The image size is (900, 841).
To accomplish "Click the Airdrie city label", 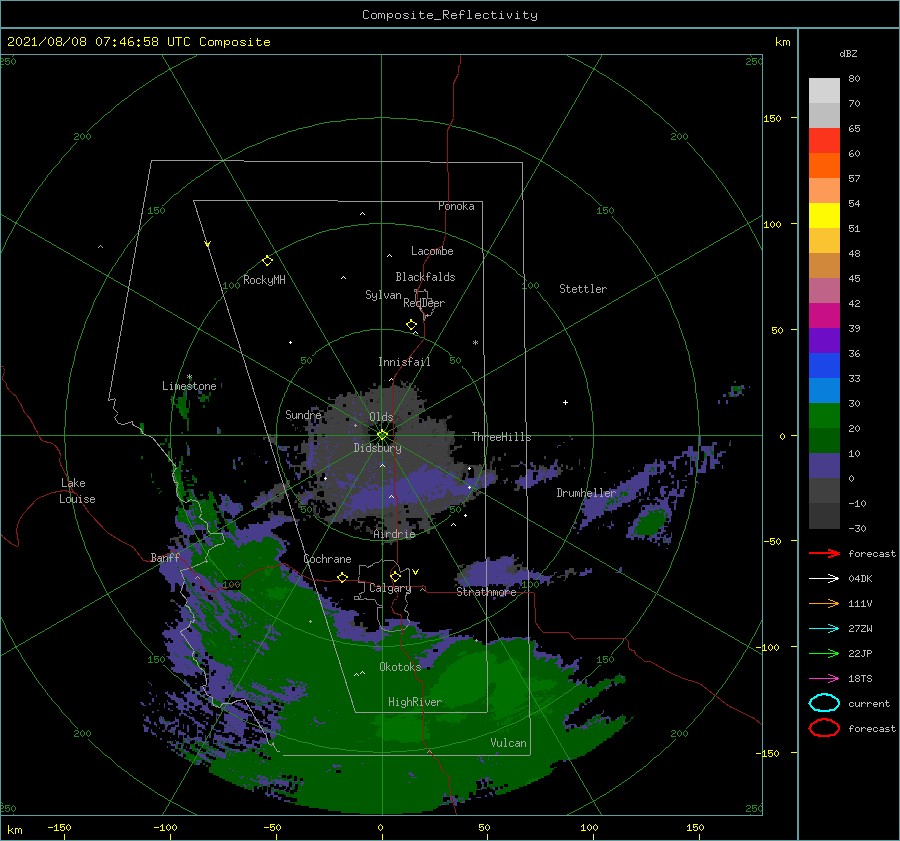I will [x=394, y=534].
